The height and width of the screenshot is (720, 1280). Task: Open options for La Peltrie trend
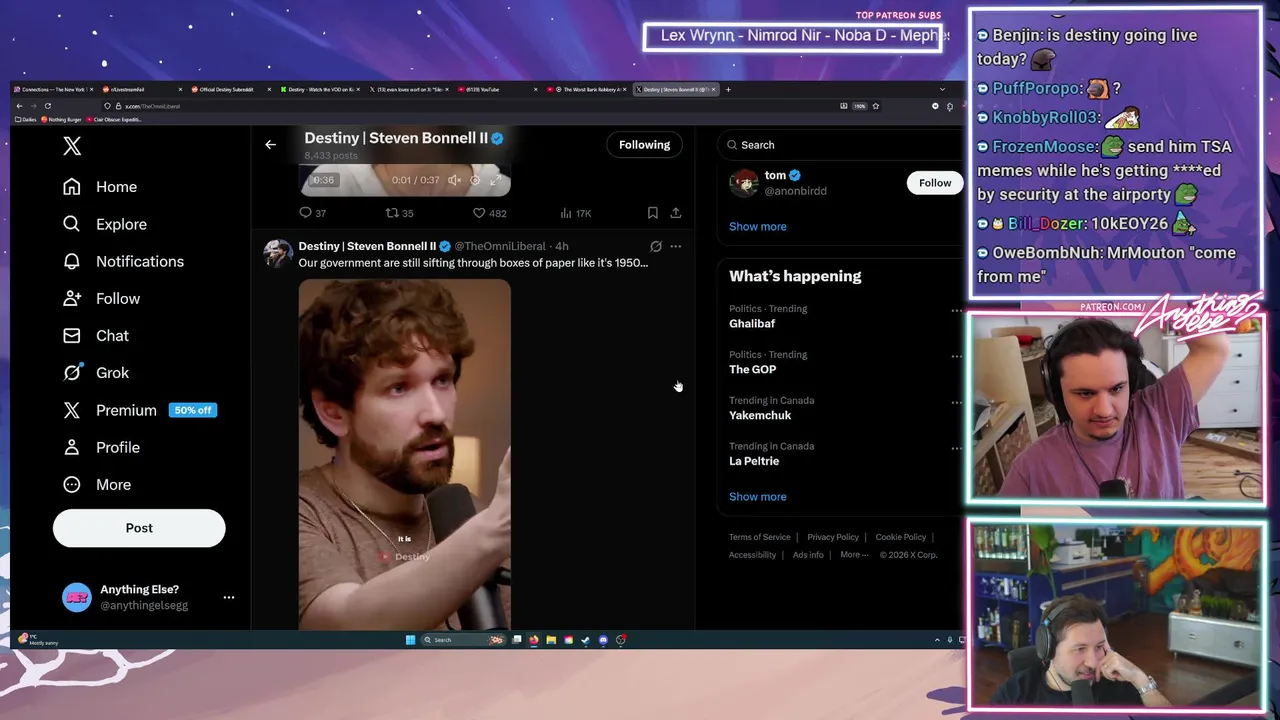(x=956, y=448)
